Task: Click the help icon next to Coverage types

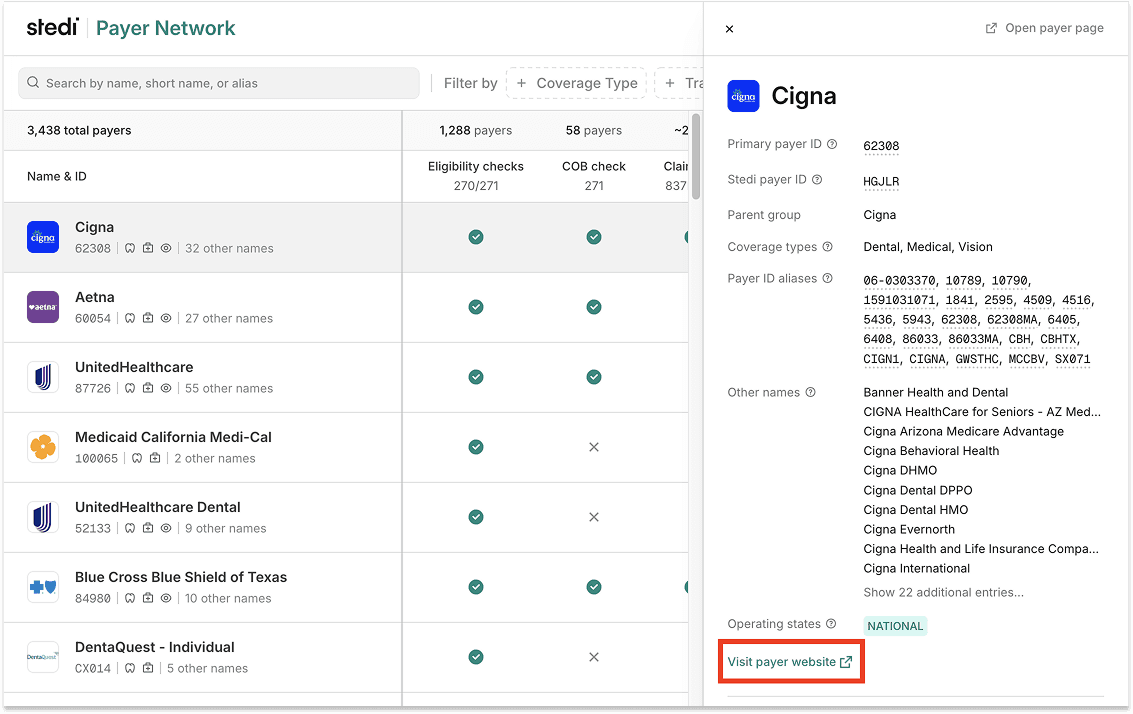Action: pos(828,246)
